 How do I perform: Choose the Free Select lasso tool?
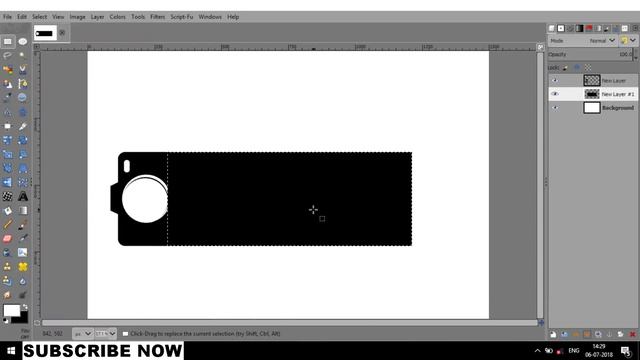7,56
